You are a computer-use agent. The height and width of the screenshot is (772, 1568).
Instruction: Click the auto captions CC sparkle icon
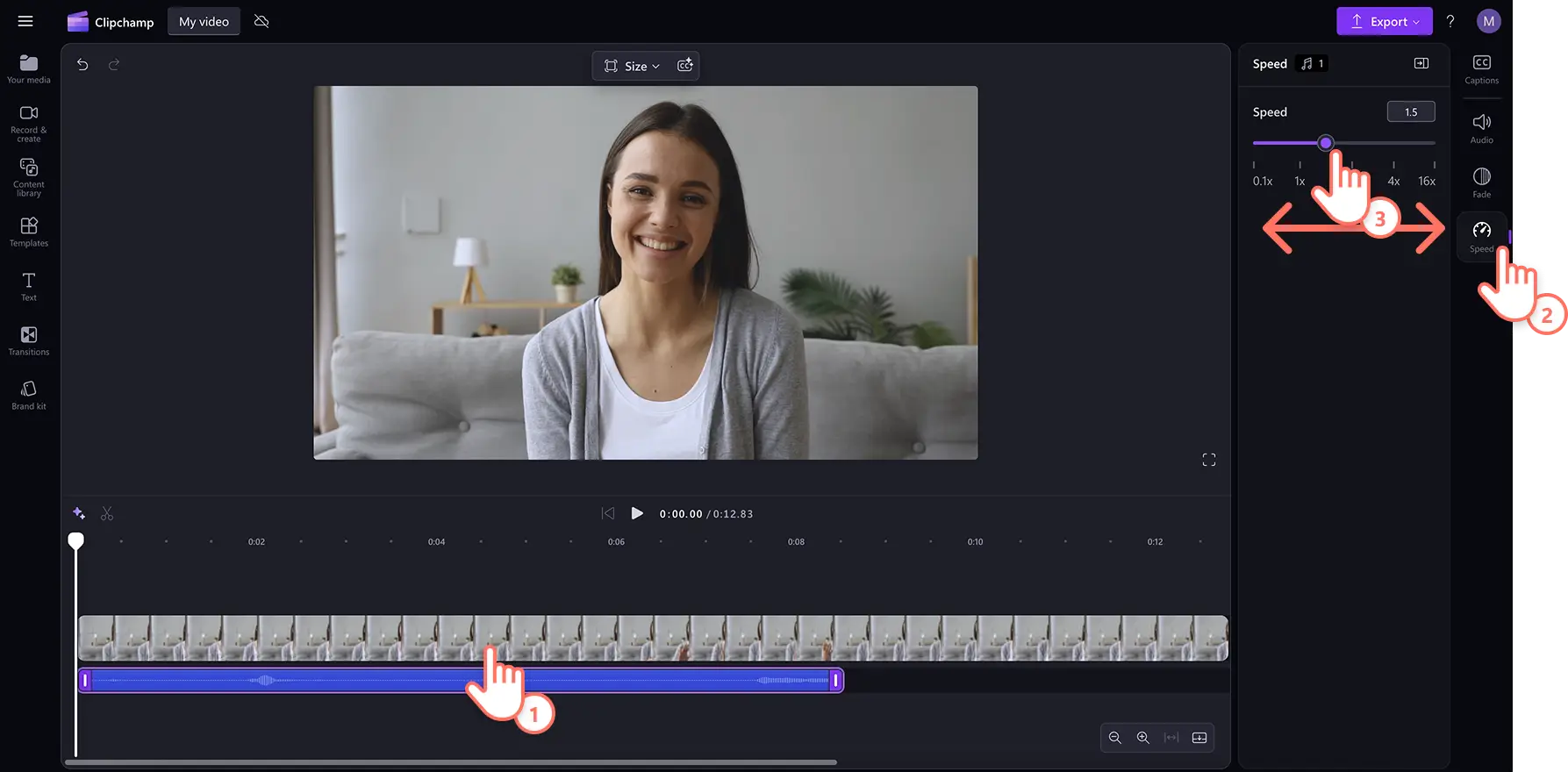pos(685,66)
